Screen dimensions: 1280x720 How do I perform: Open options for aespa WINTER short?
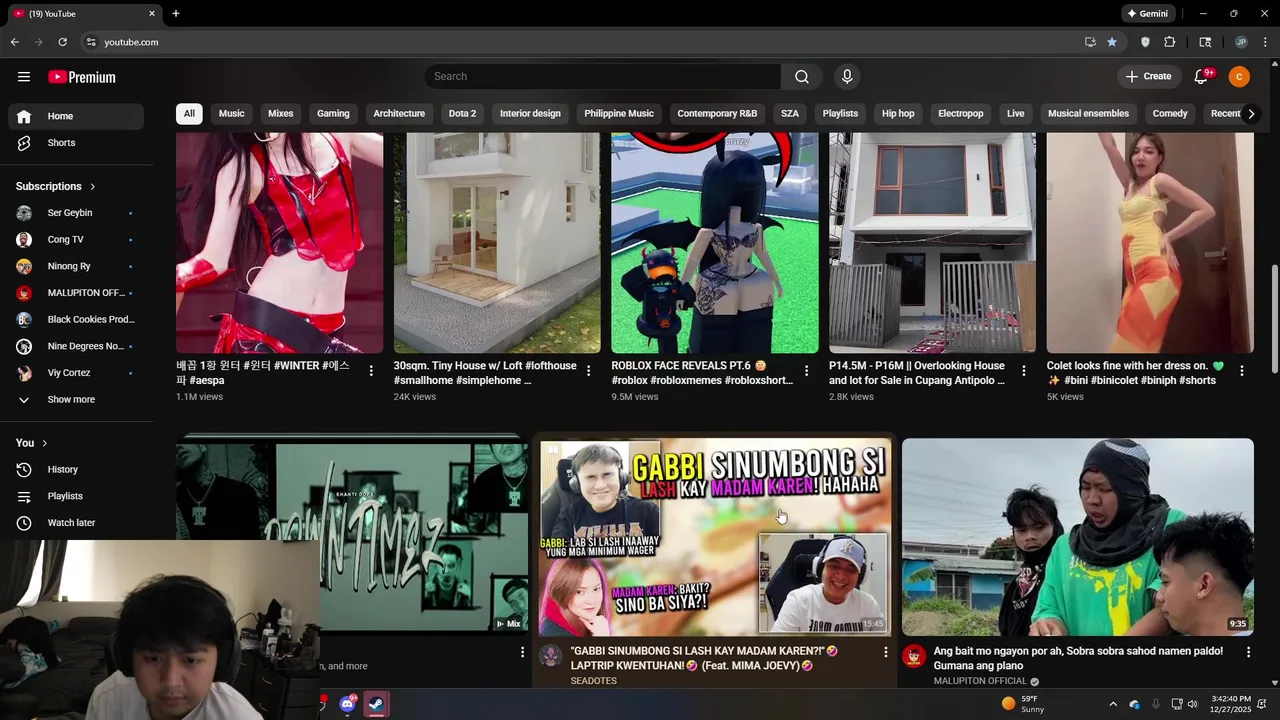coord(371,371)
